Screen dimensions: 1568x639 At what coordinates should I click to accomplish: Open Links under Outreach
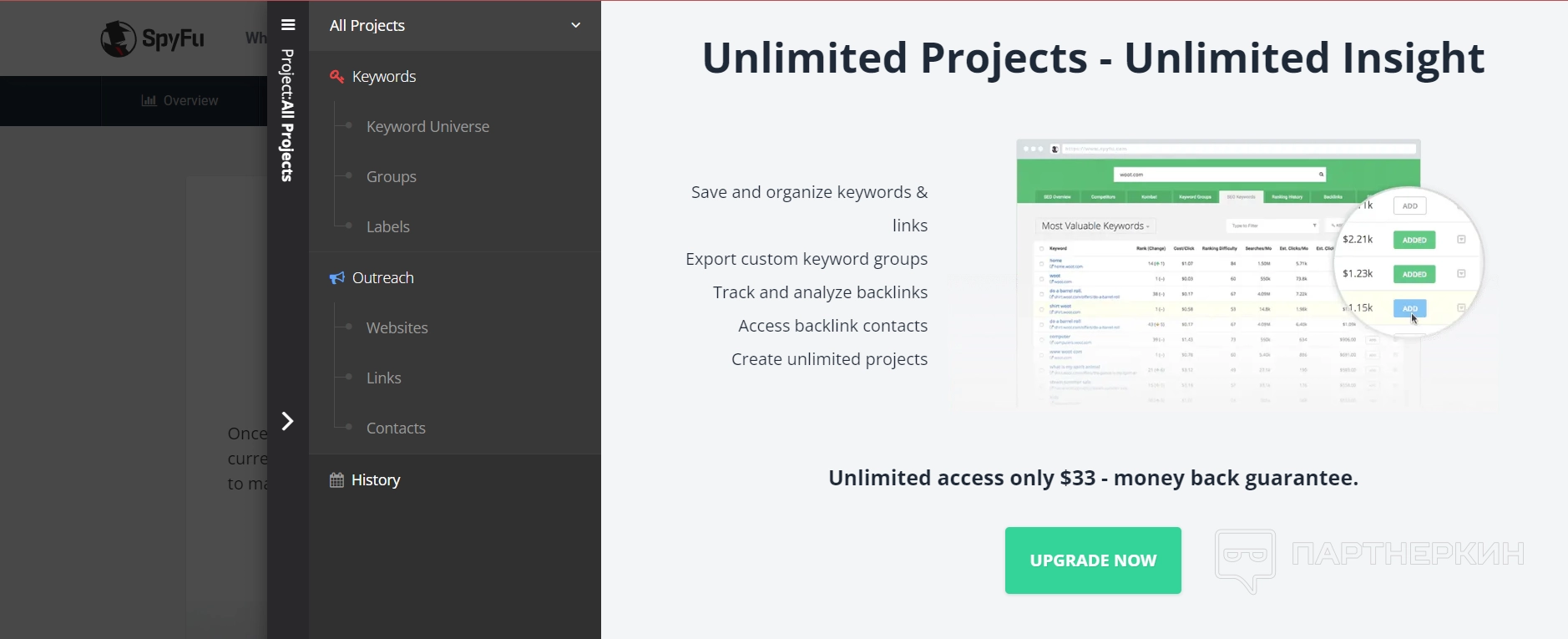pyautogui.click(x=383, y=378)
